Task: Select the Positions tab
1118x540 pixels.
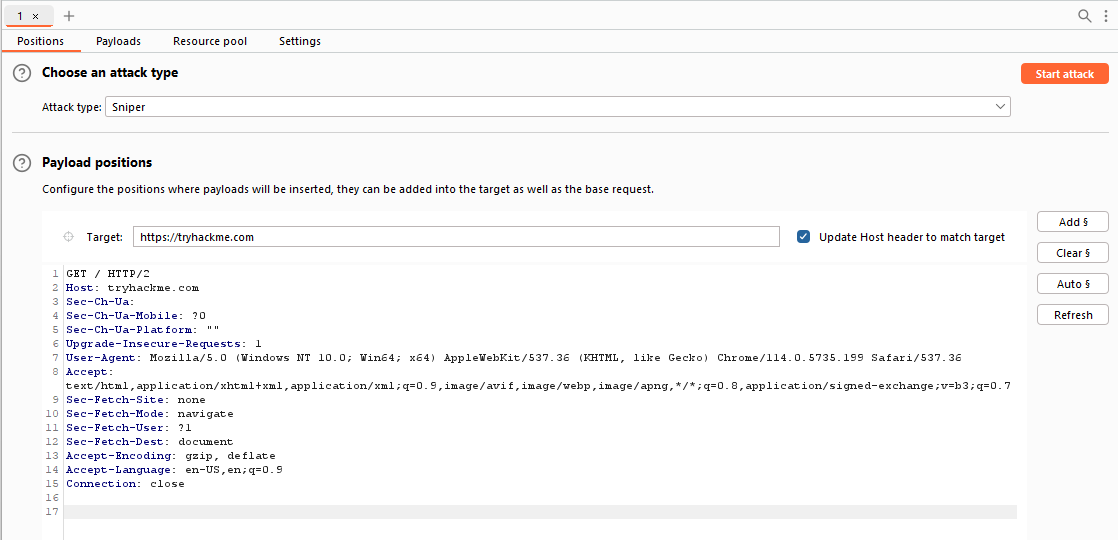Action: click(x=40, y=41)
